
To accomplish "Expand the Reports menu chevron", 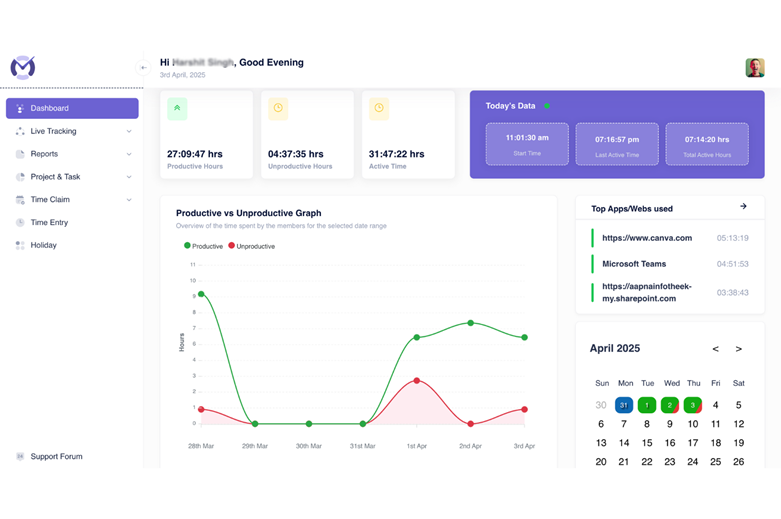I will pos(129,154).
